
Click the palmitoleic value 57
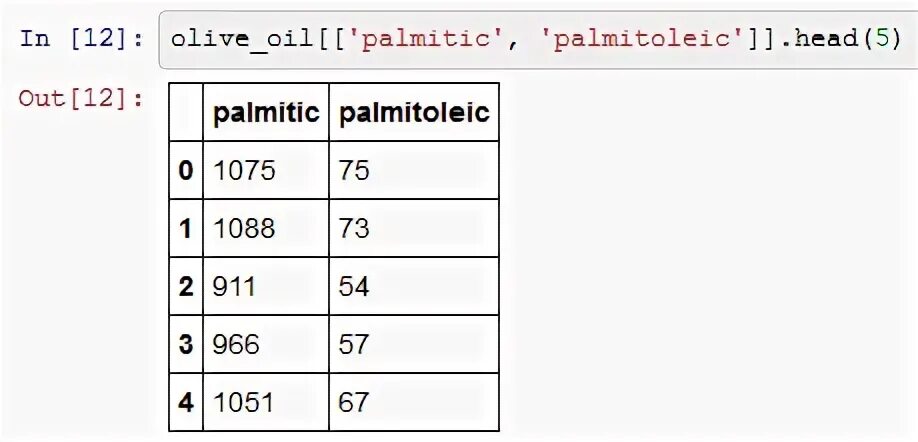[x=354, y=345]
